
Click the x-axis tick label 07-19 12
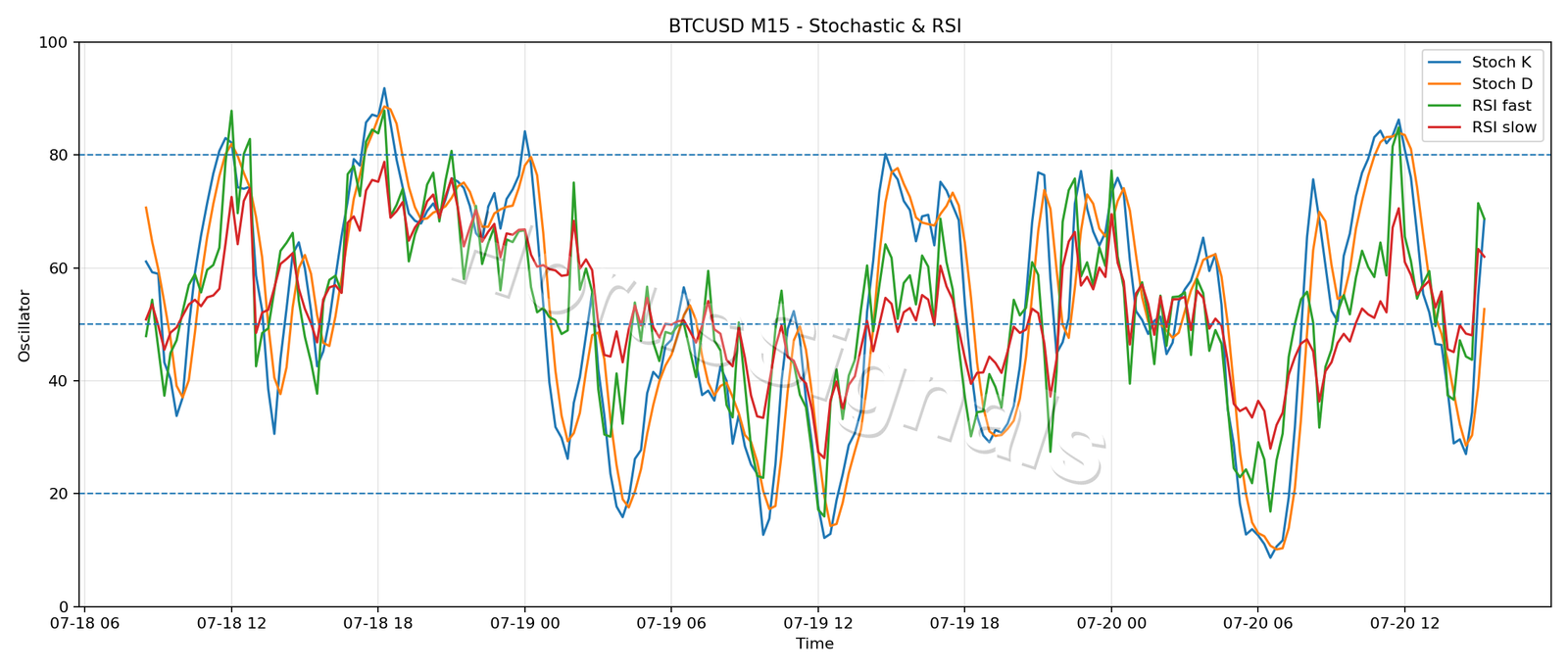(x=817, y=623)
